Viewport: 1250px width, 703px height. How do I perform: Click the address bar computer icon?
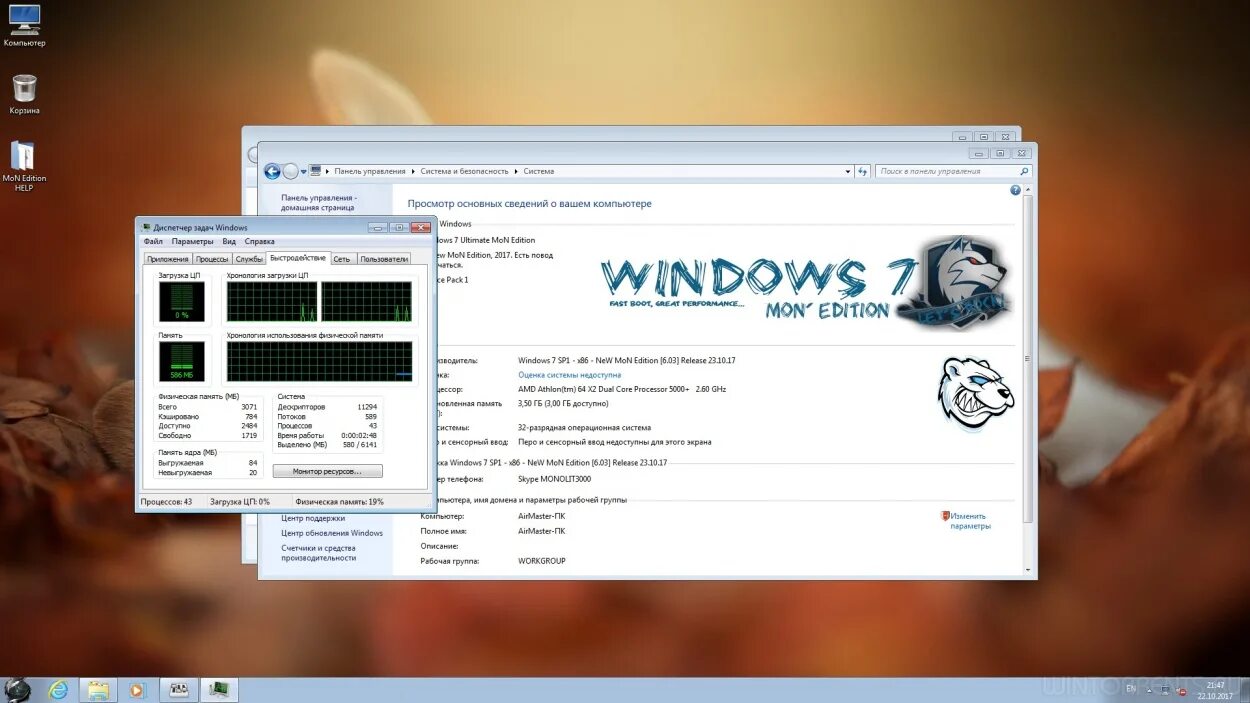[x=316, y=171]
